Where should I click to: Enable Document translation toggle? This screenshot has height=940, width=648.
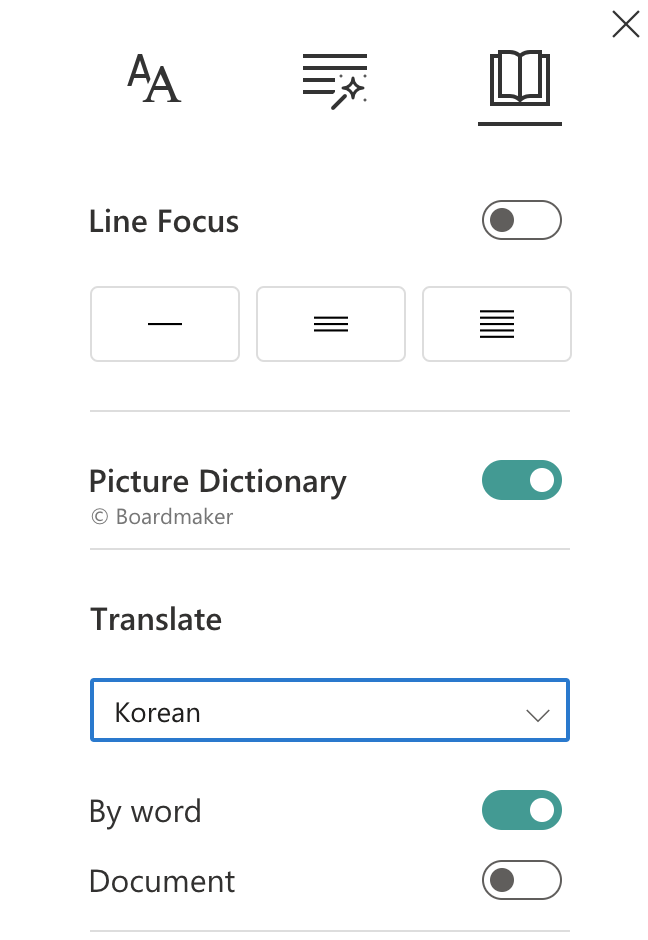tap(521, 880)
